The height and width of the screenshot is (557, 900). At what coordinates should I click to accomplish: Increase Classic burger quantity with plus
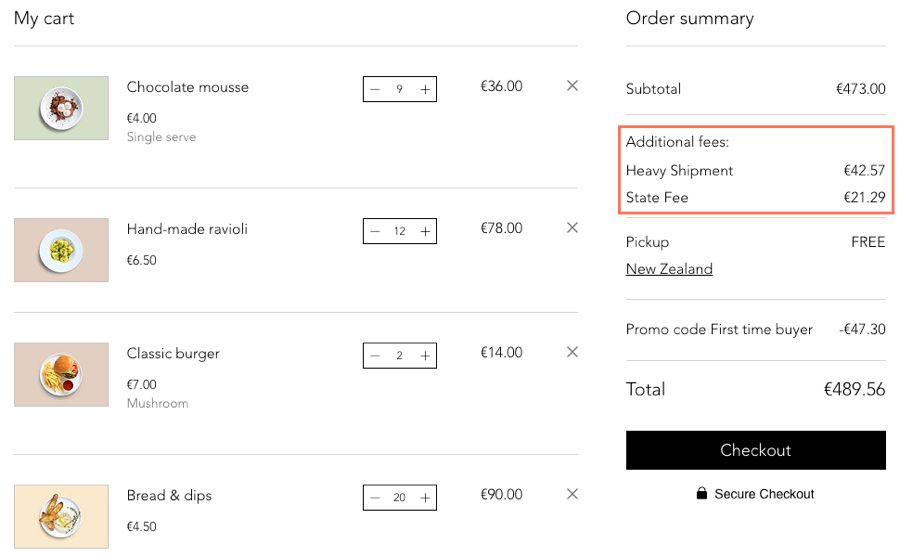click(x=425, y=356)
